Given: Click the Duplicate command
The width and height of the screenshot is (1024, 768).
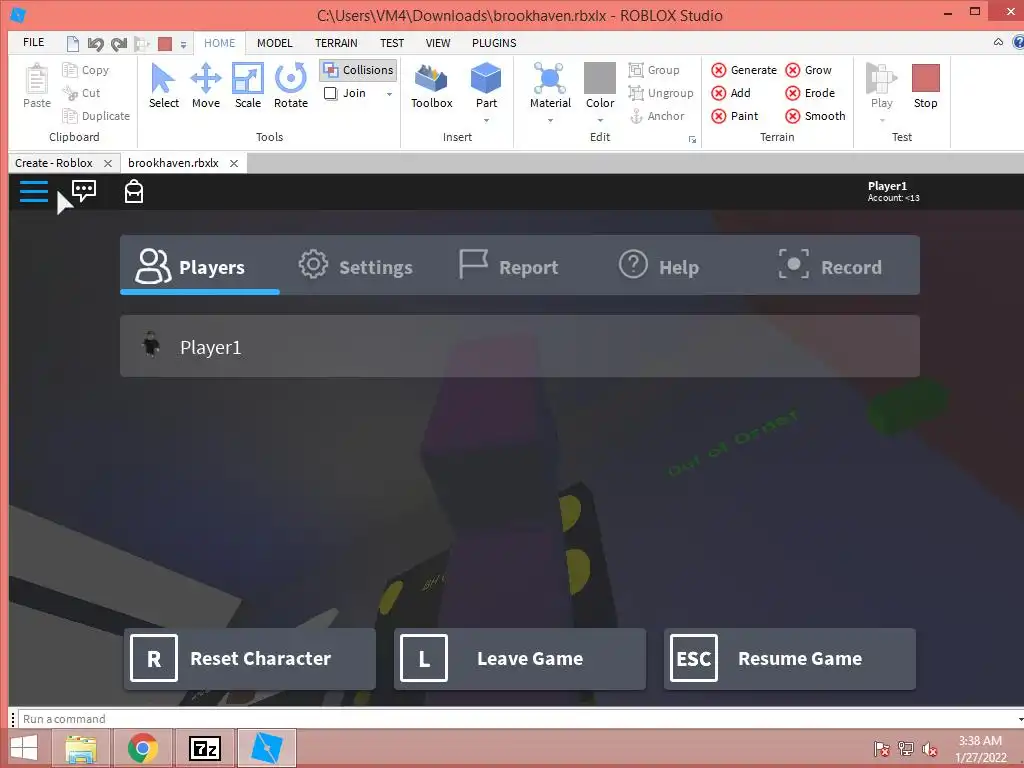Looking at the screenshot, I should click(x=96, y=116).
